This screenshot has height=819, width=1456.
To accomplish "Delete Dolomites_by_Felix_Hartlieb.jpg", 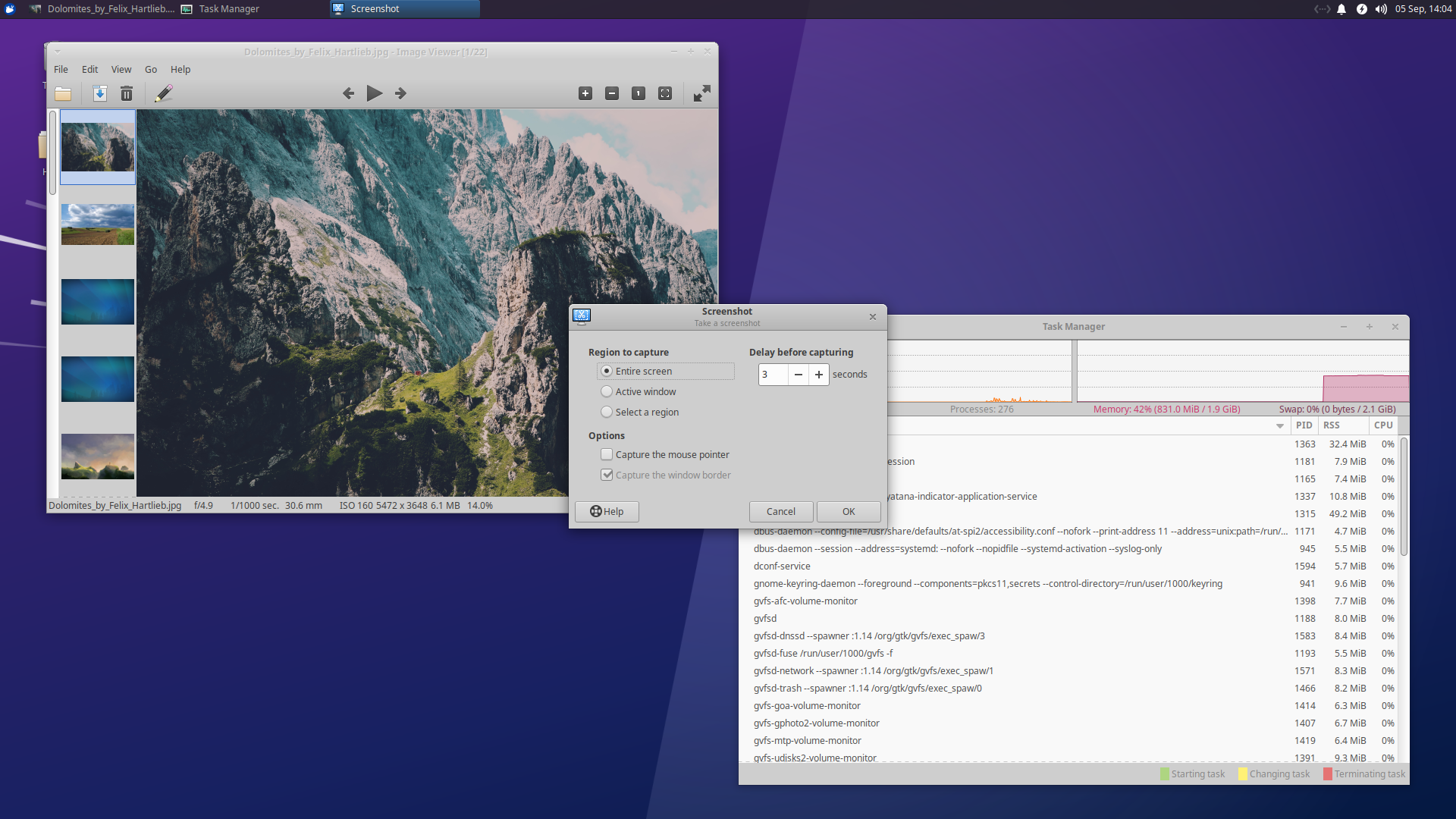I will point(126,93).
